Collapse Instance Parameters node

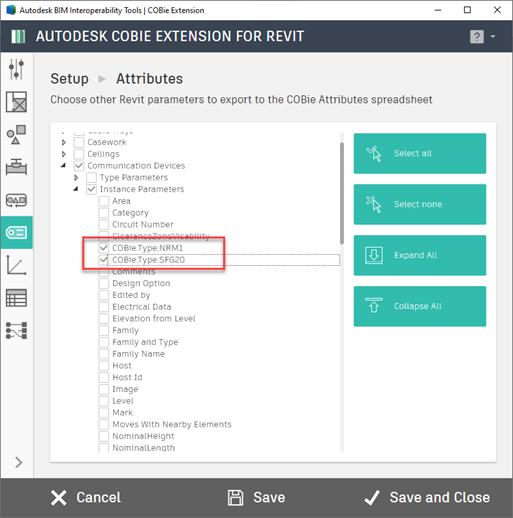(76, 189)
